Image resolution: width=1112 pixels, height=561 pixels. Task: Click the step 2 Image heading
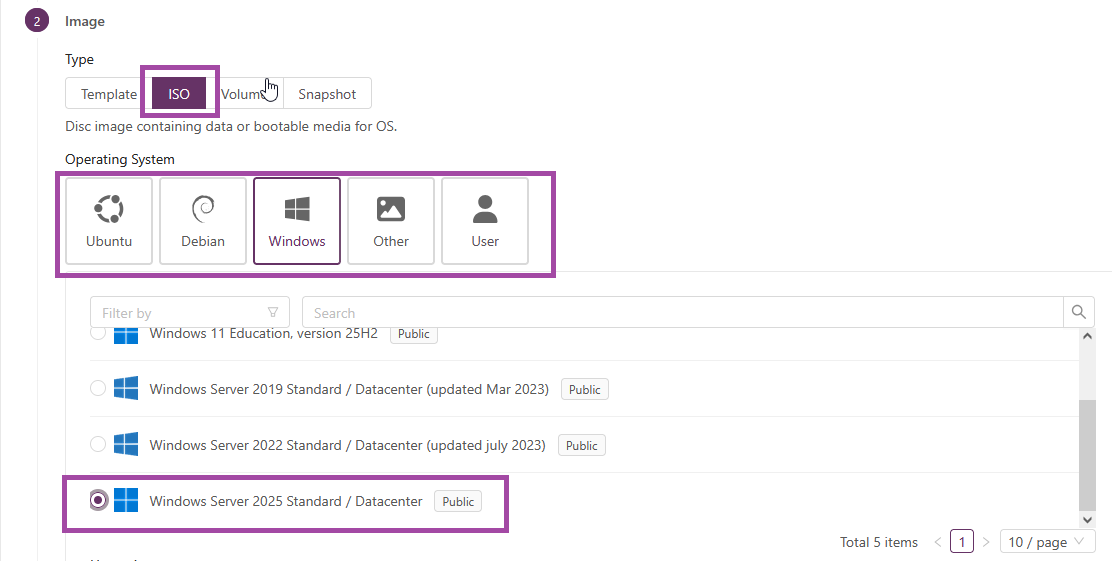[84, 21]
